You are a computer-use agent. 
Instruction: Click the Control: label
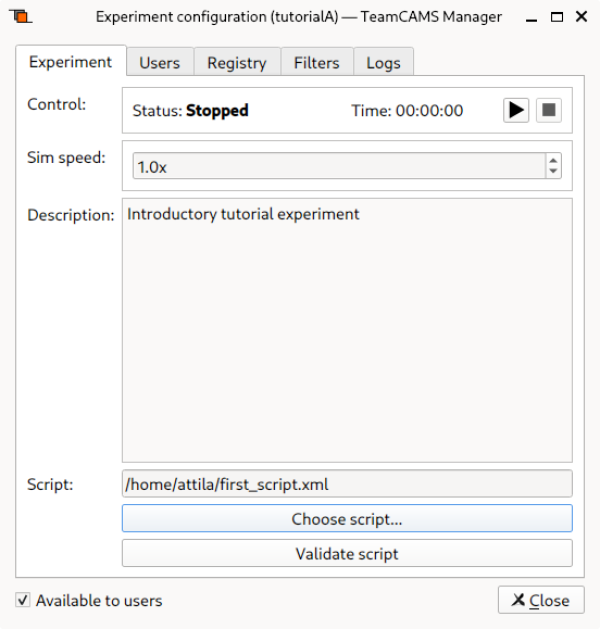[57, 104]
